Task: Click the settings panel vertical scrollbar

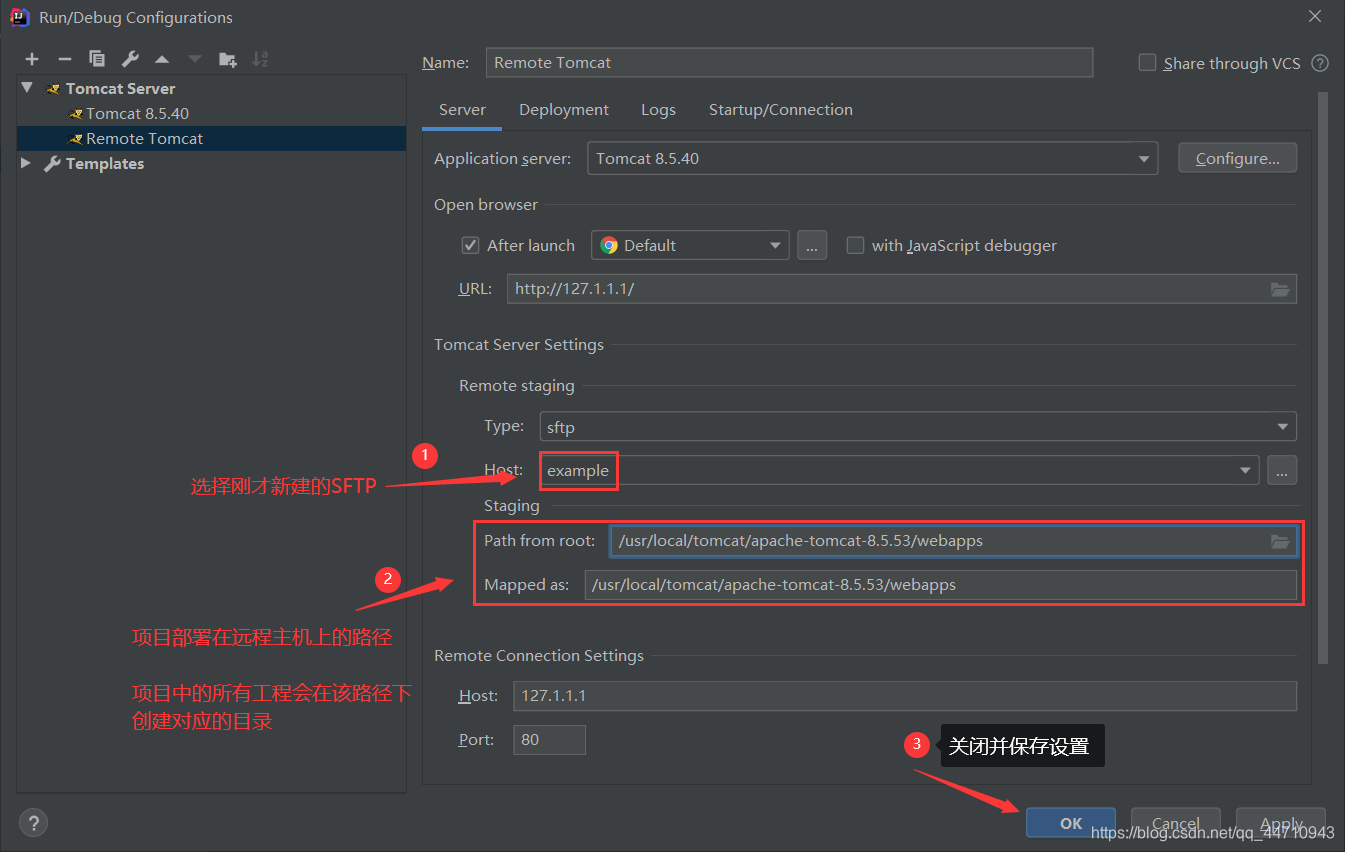Action: [x=1323, y=378]
